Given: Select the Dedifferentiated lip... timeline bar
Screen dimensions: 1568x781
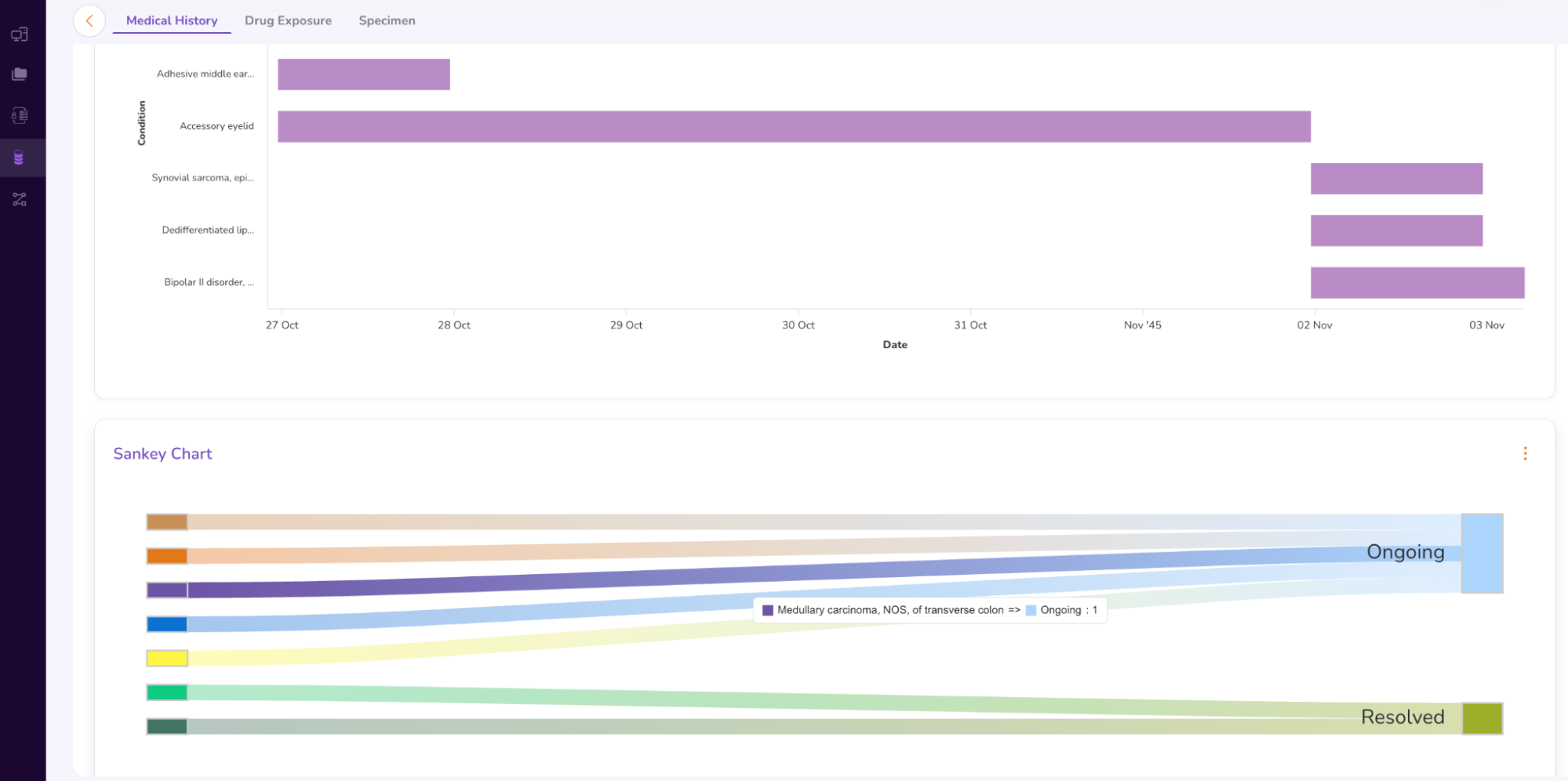Looking at the screenshot, I should click(1395, 231).
